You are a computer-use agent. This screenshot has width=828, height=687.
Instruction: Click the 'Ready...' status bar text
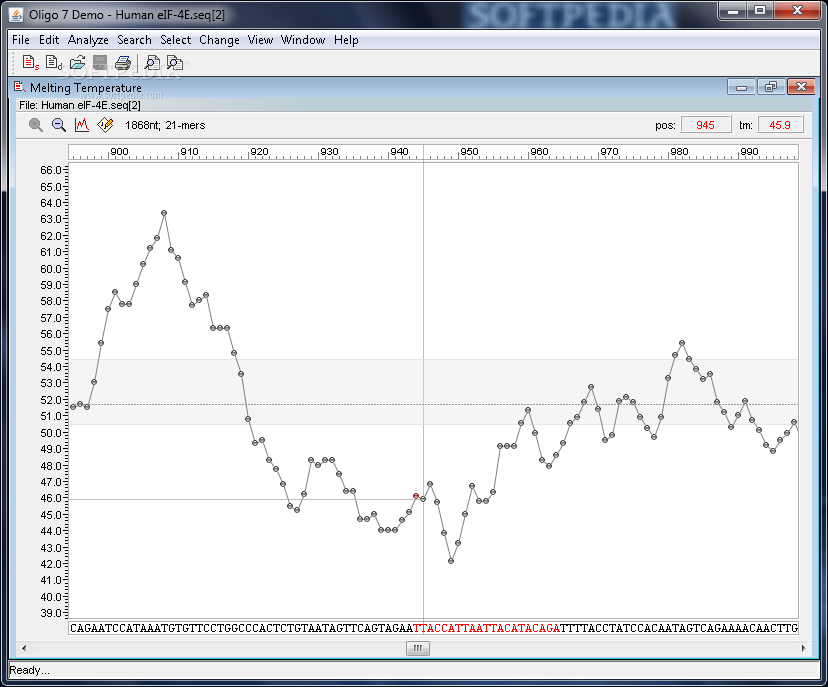point(30,670)
